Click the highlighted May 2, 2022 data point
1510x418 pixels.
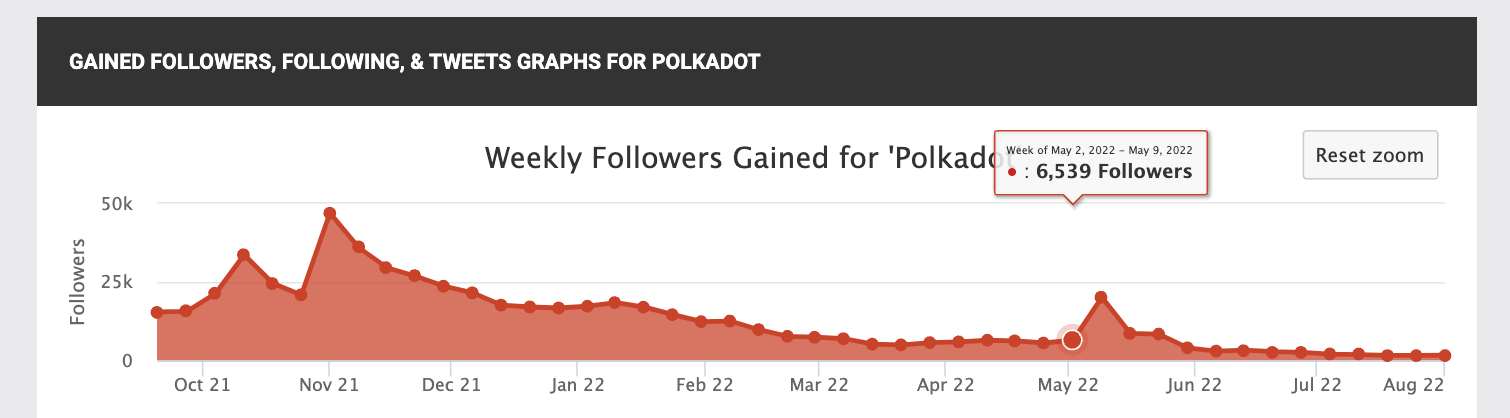tap(1072, 340)
